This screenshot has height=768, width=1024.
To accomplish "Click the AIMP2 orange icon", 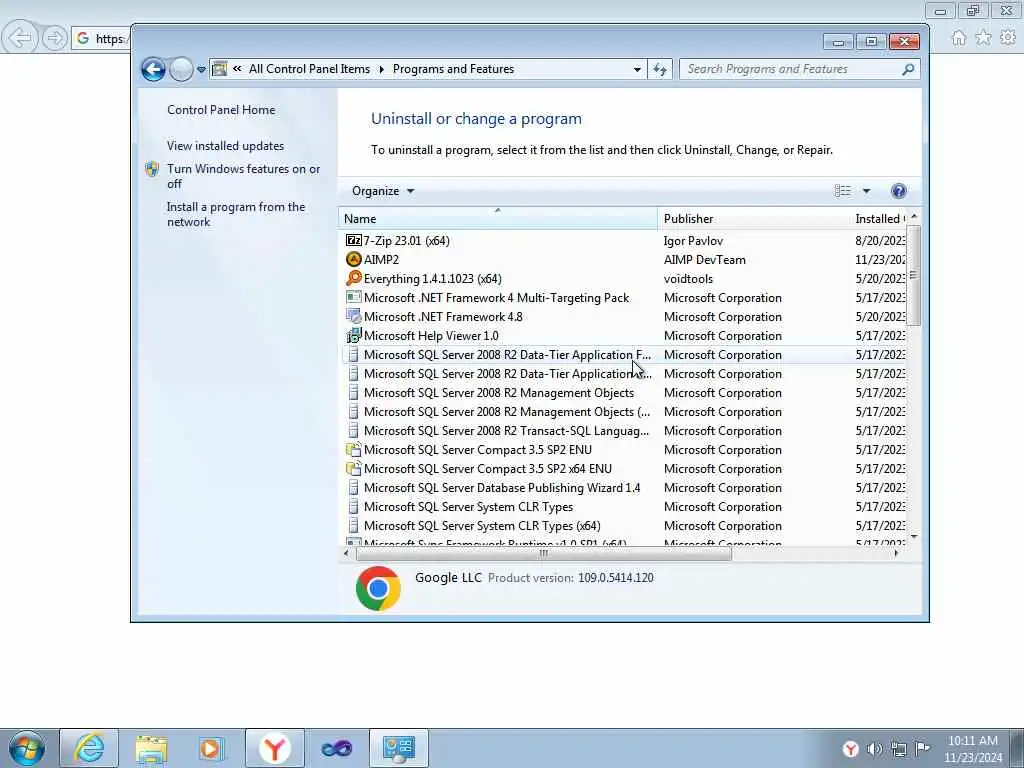I will point(353,259).
